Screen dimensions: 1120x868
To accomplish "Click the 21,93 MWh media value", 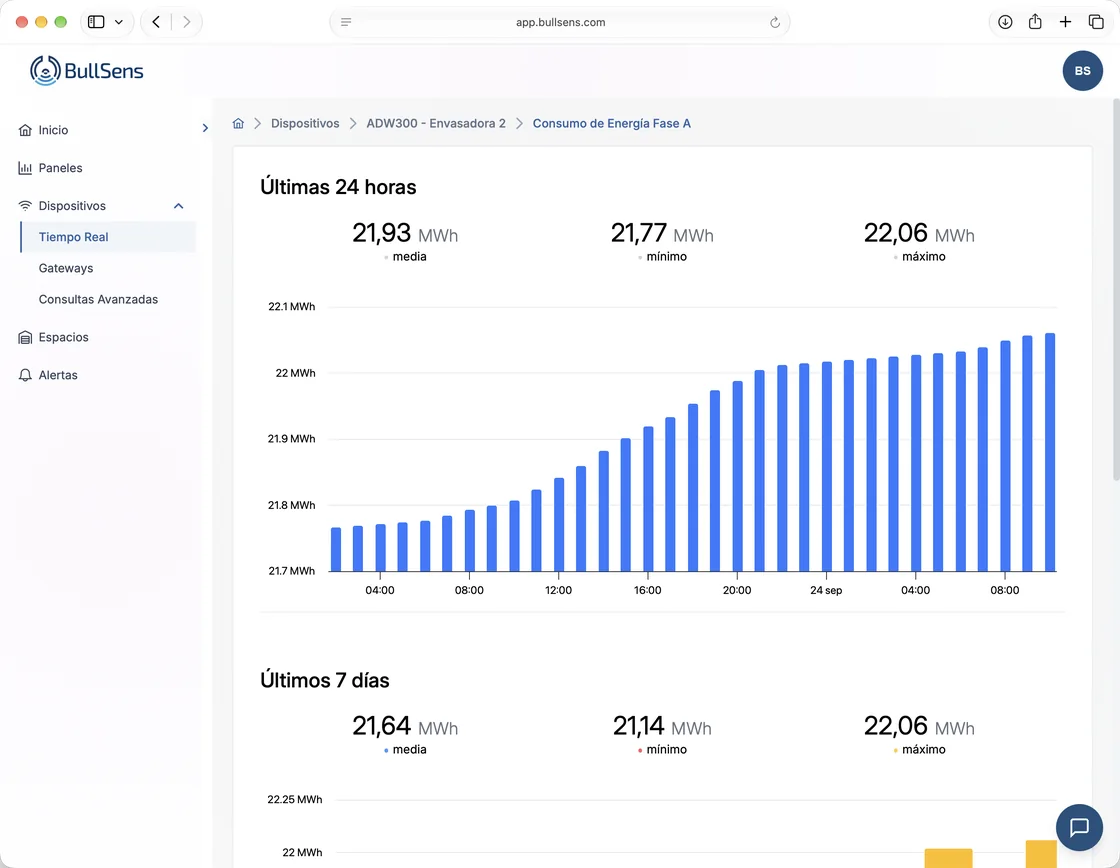I will pos(405,234).
